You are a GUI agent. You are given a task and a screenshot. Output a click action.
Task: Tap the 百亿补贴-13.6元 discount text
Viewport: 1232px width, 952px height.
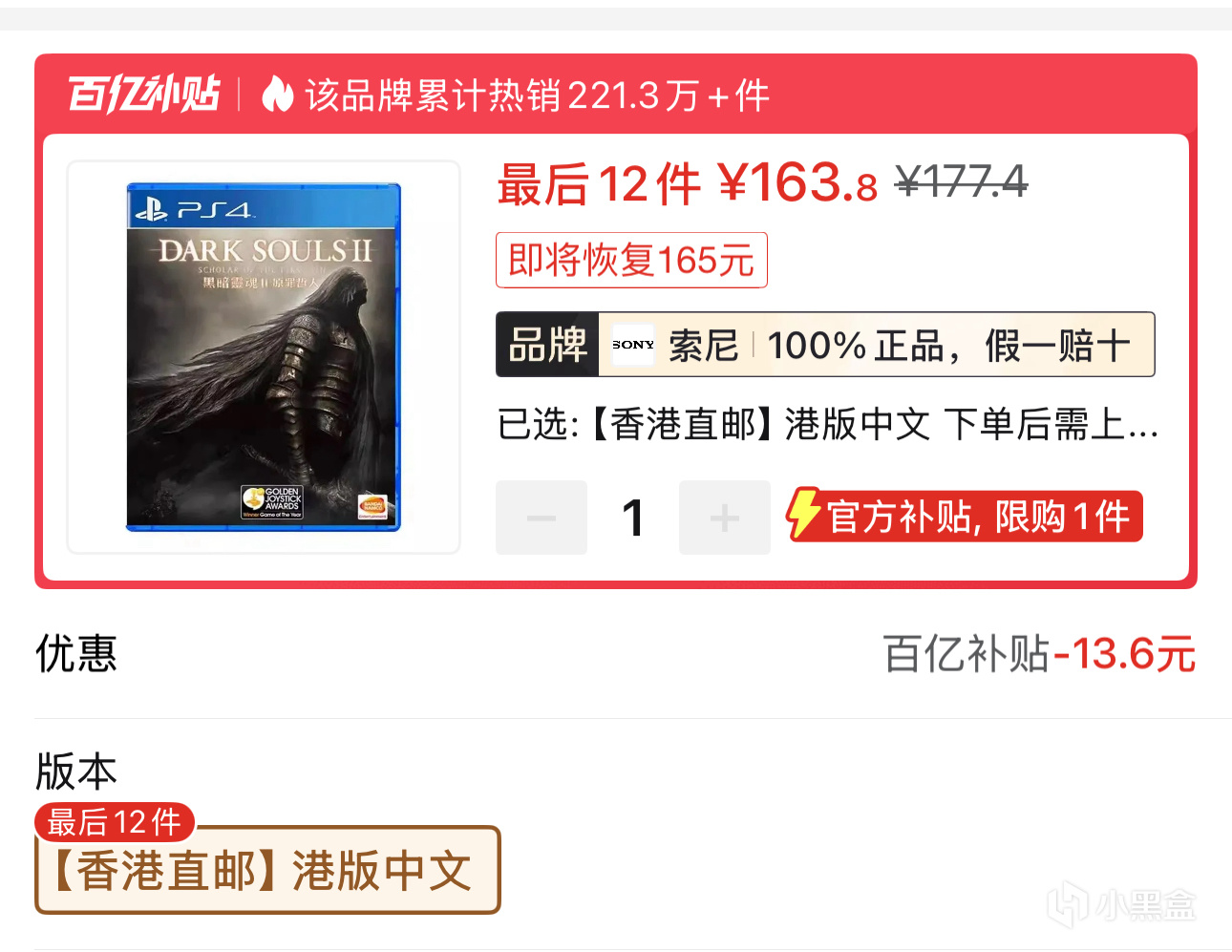click(x=1039, y=655)
